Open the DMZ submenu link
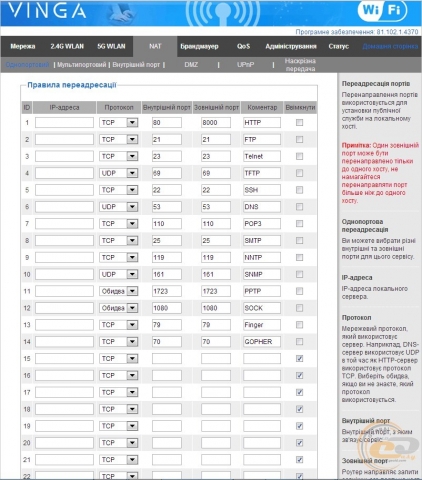The height and width of the screenshot is (480, 422). pyautogui.click(x=191, y=65)
